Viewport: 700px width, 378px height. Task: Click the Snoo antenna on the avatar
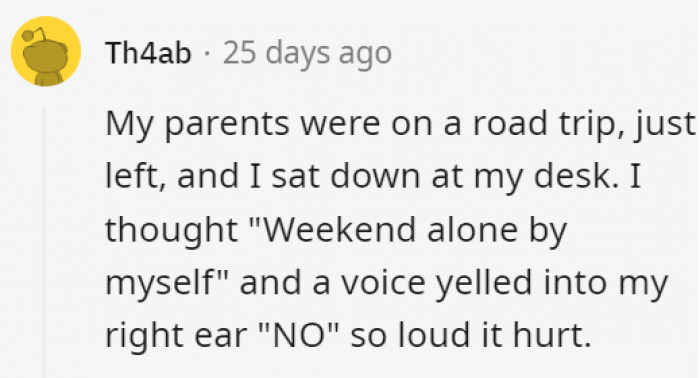click(32, 34)
